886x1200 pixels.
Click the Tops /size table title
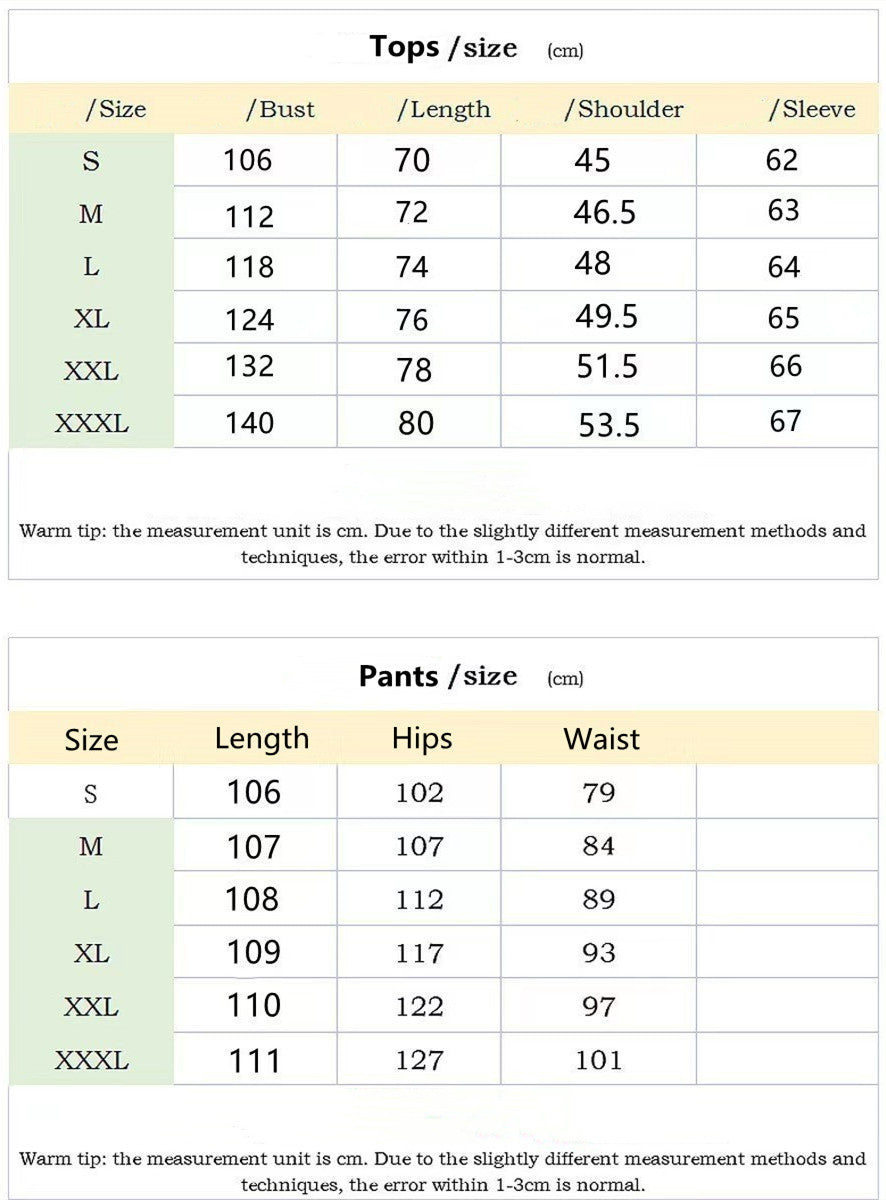pyautogui.click(x=443, y=48)
